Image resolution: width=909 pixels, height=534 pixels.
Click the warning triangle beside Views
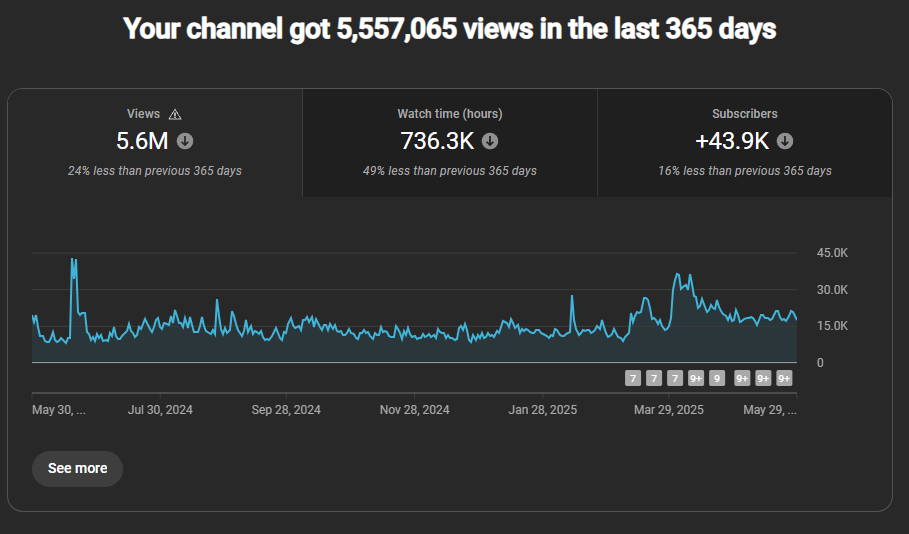[x=175, y=115]
